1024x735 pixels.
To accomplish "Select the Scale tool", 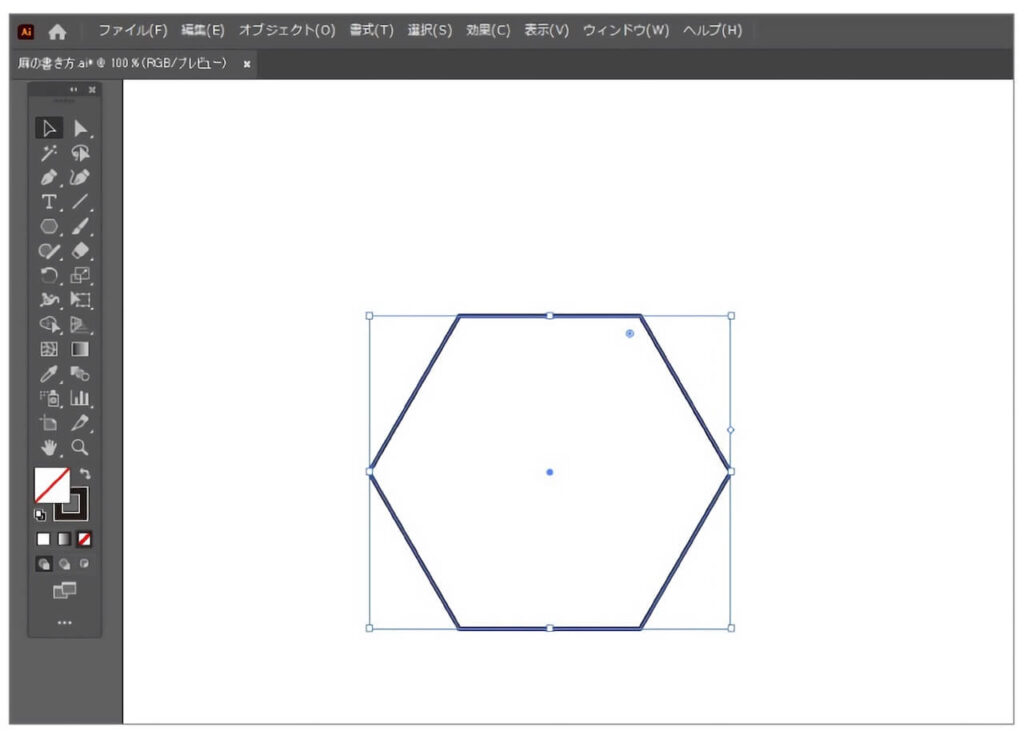I will pyautogui.click(x=80, y=276).
